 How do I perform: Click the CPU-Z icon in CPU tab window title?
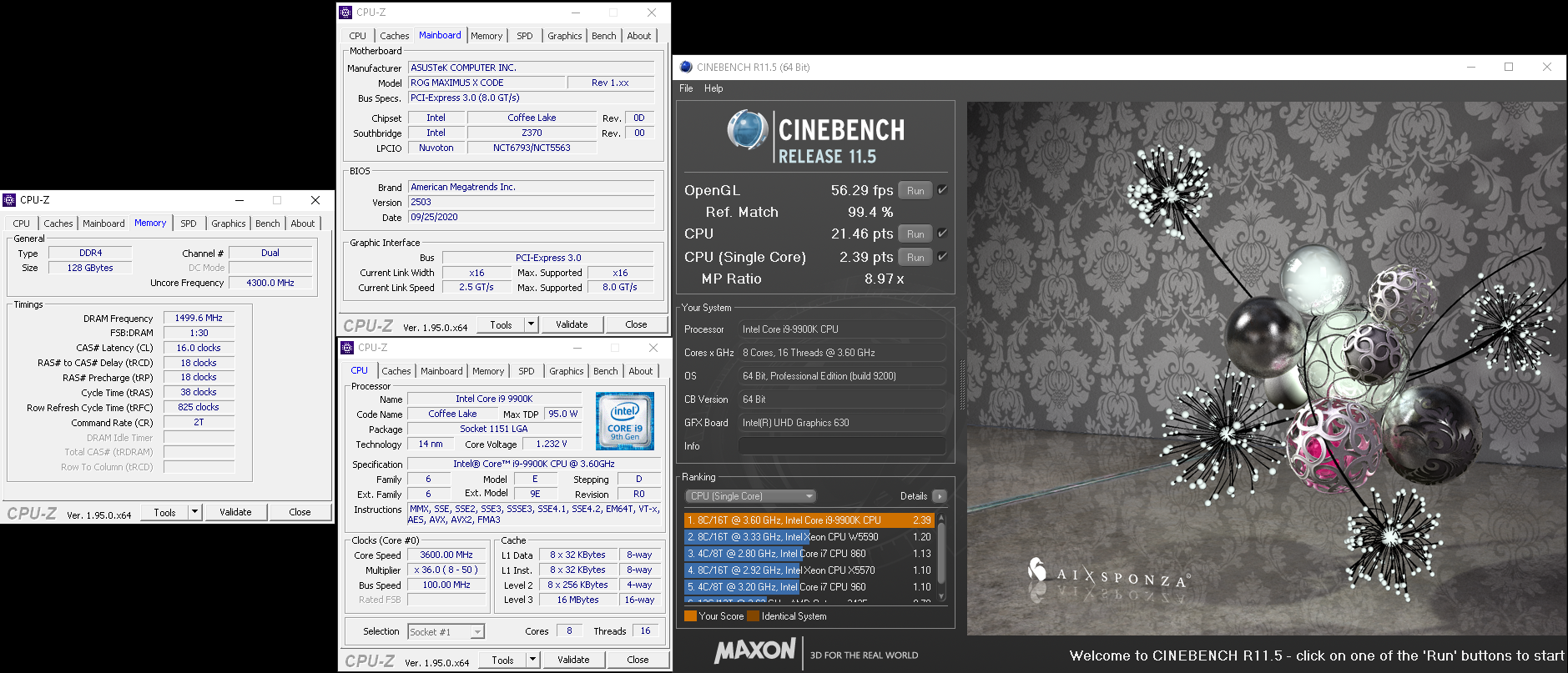coord(347,348)
